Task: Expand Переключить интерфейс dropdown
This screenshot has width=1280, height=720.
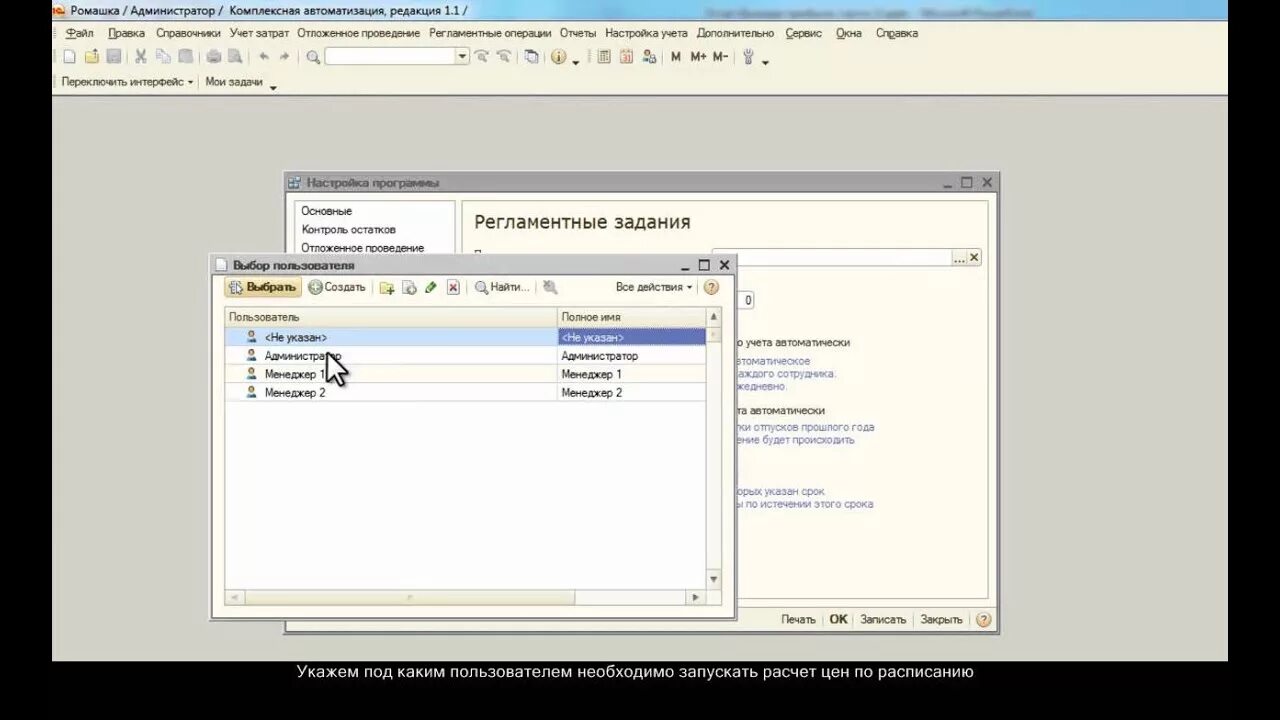Action: click(x=127, y=82)
